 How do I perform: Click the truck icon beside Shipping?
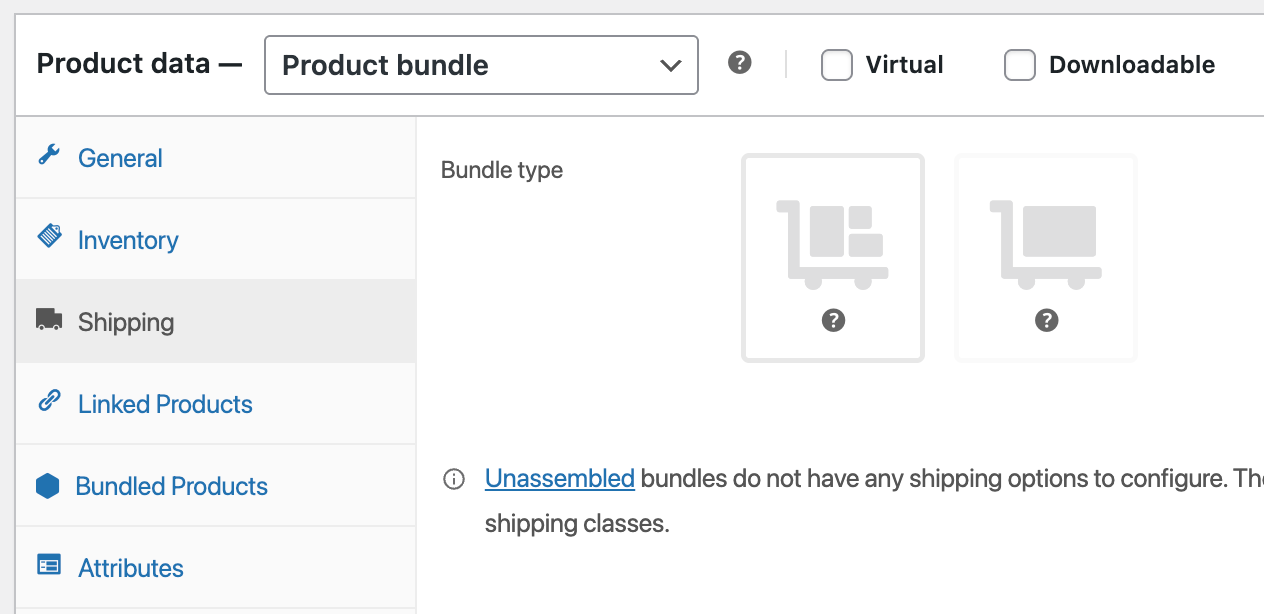pyautogui.click(x=48, y=320)
